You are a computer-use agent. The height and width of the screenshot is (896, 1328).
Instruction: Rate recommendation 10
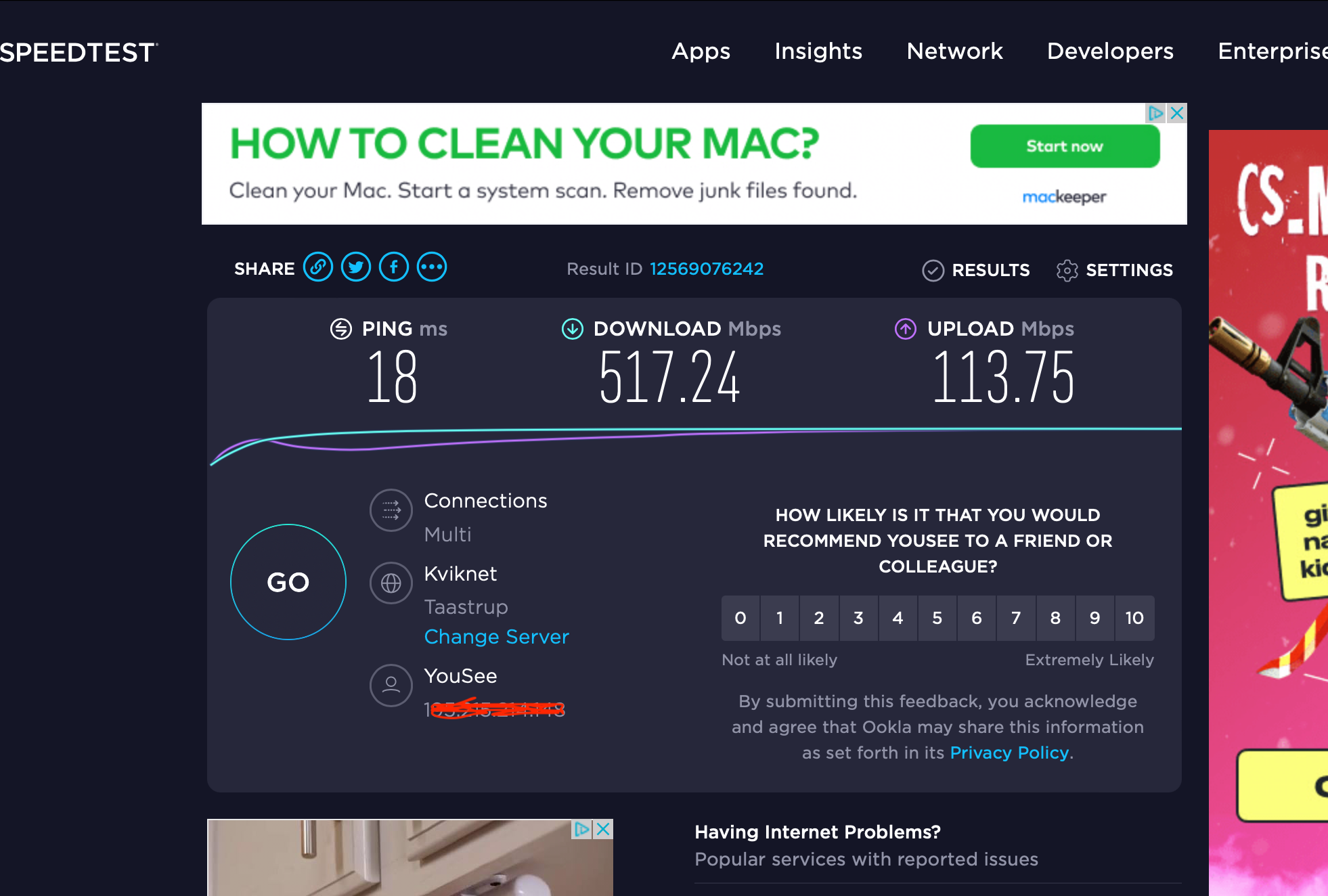(x=1134, y=618)
